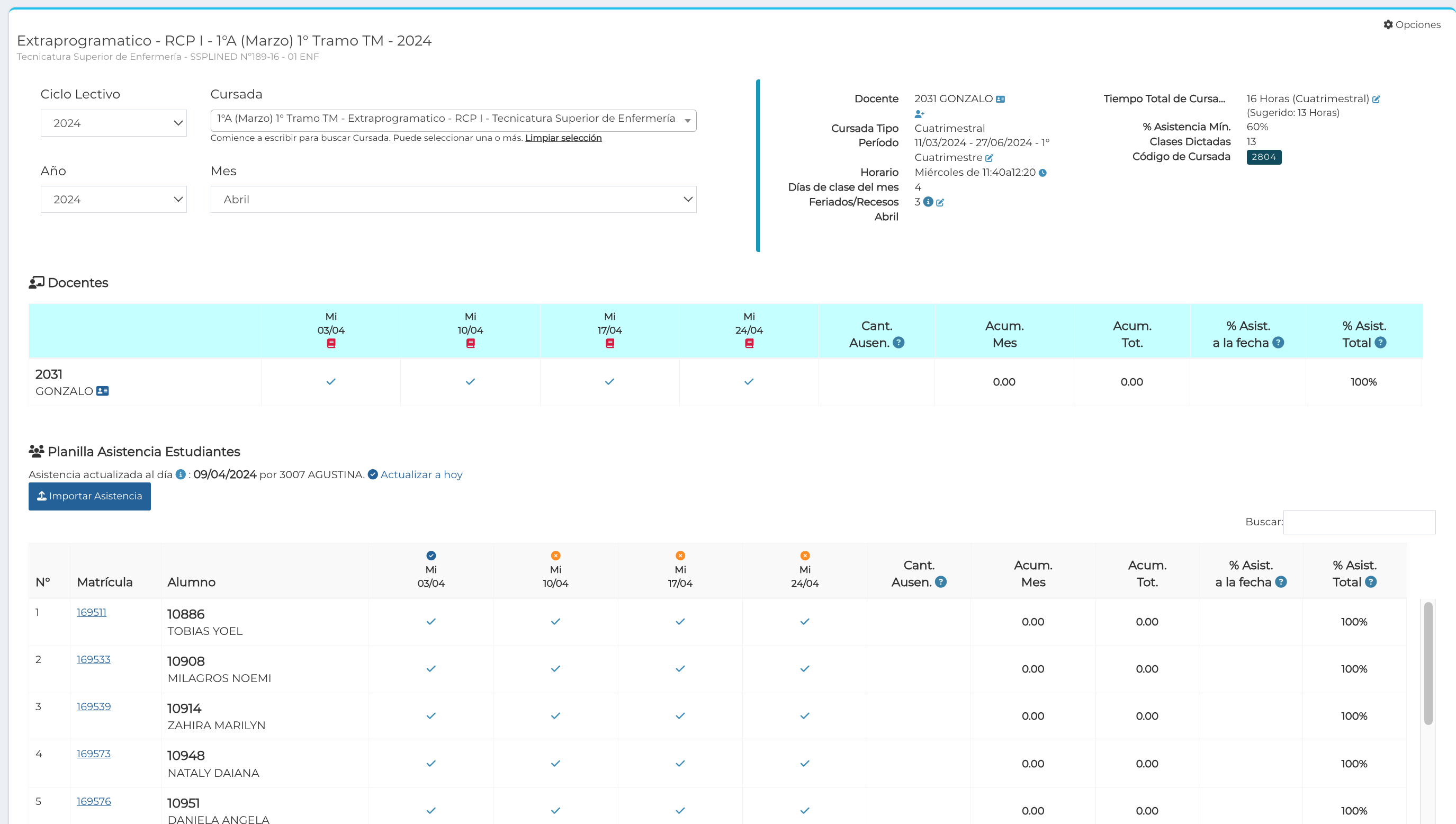
Task: Toggle the orange status icon above Mi 24/04
Action: pyautogui.click(x=805, y=555)
